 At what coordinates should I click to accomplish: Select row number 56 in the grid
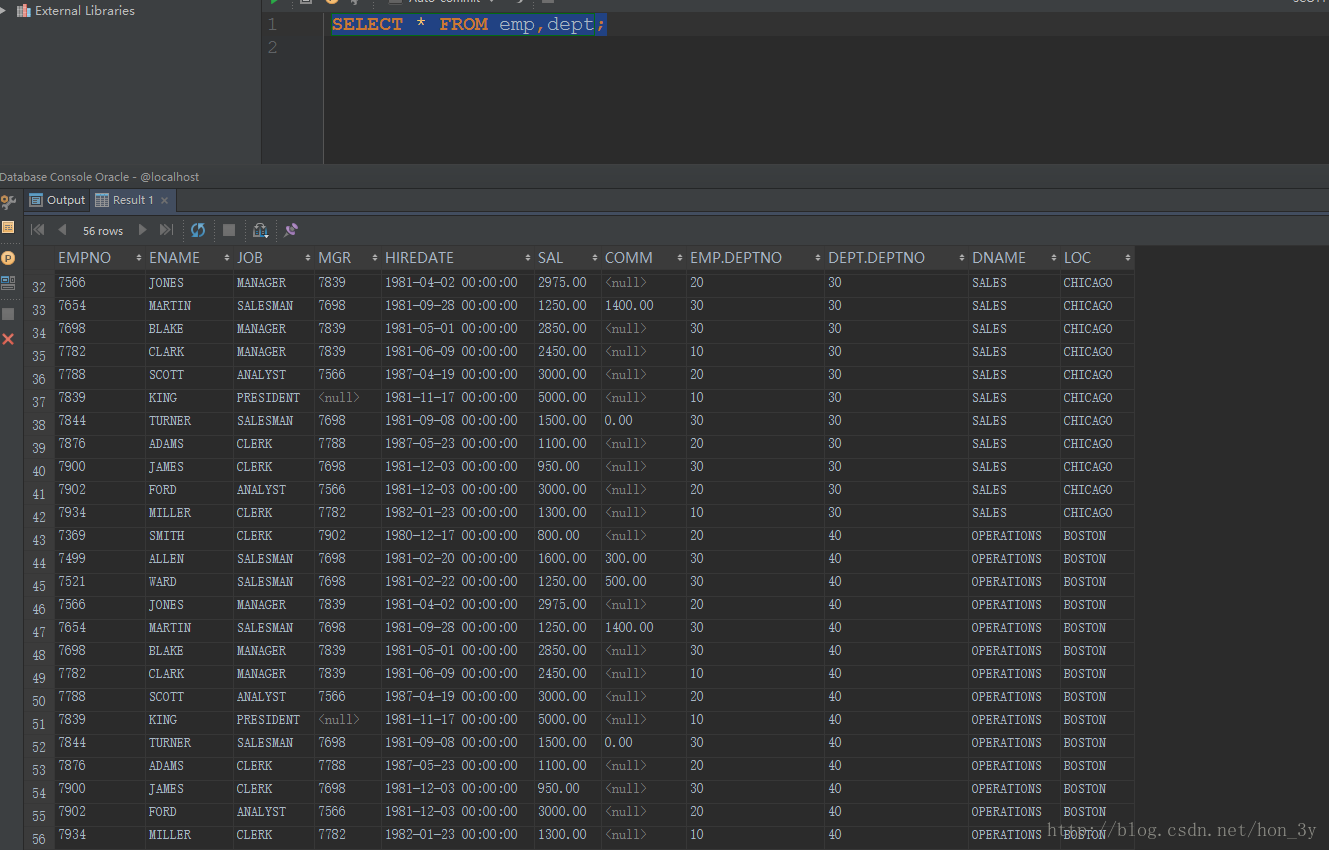point(39,840)
